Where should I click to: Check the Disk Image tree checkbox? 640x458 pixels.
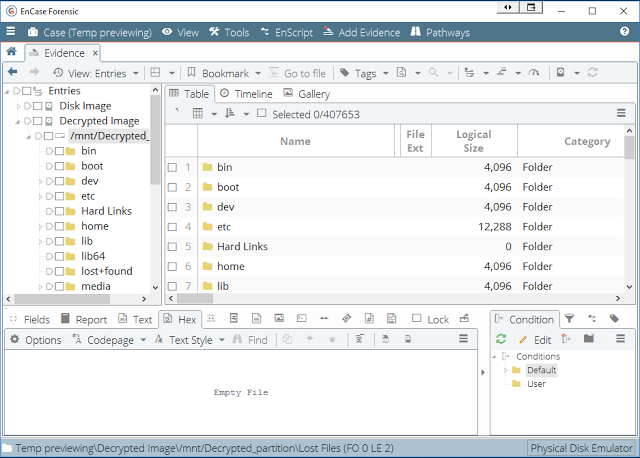point(38,106)
